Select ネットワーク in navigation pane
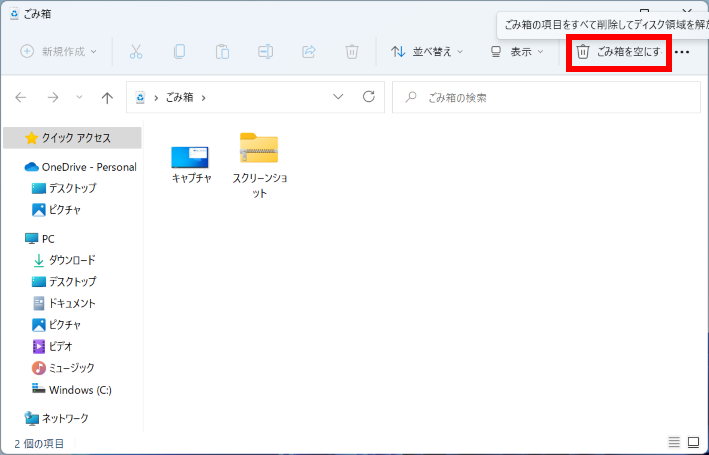 tap(57, 418)
